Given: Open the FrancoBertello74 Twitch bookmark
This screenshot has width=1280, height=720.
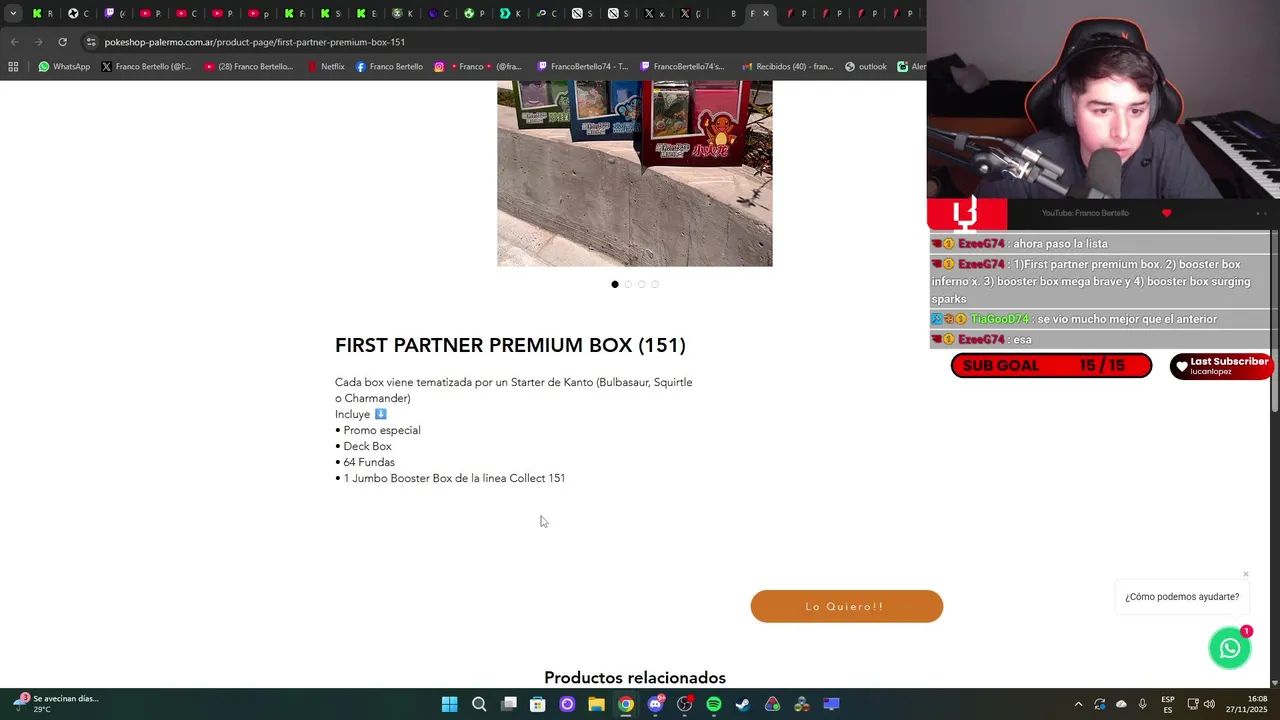Looking at the screenshot, I should click(x=582, y=67).
